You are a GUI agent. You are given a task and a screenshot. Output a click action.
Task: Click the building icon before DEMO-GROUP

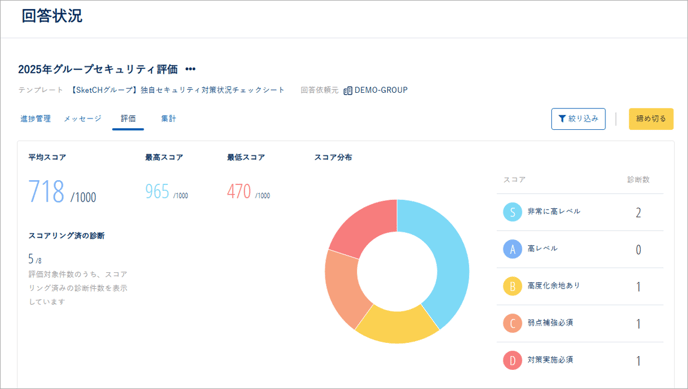coord(348,90)
